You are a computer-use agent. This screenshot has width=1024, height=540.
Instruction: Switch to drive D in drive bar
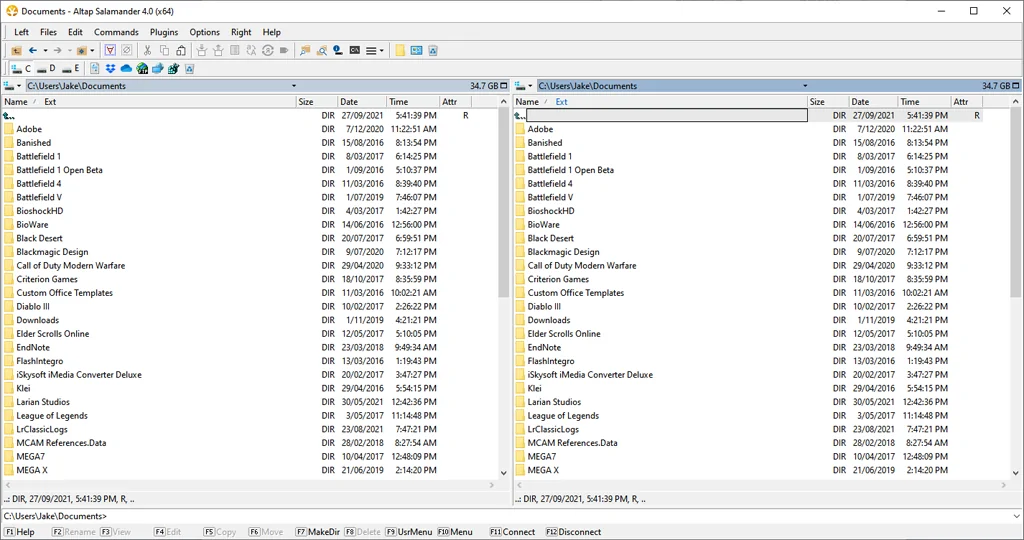(46, 69)
